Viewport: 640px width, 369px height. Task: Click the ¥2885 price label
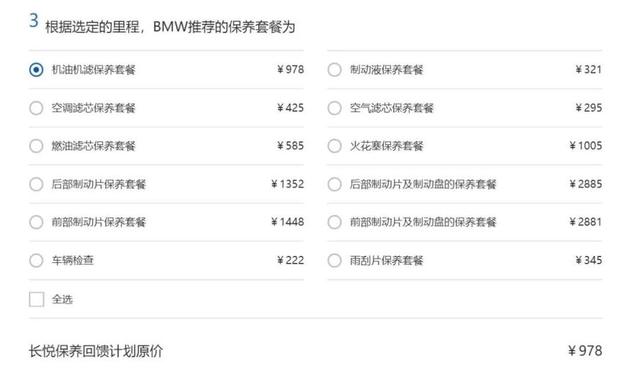(586, 184)
